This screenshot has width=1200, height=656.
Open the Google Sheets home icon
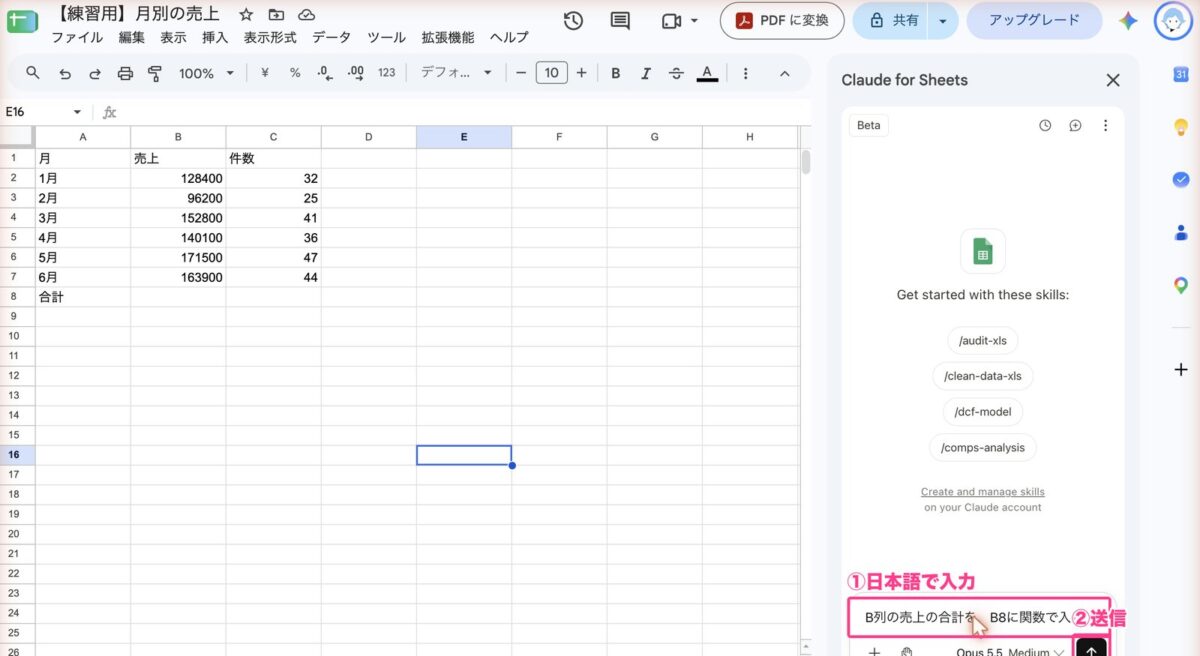tap(21, 22)
